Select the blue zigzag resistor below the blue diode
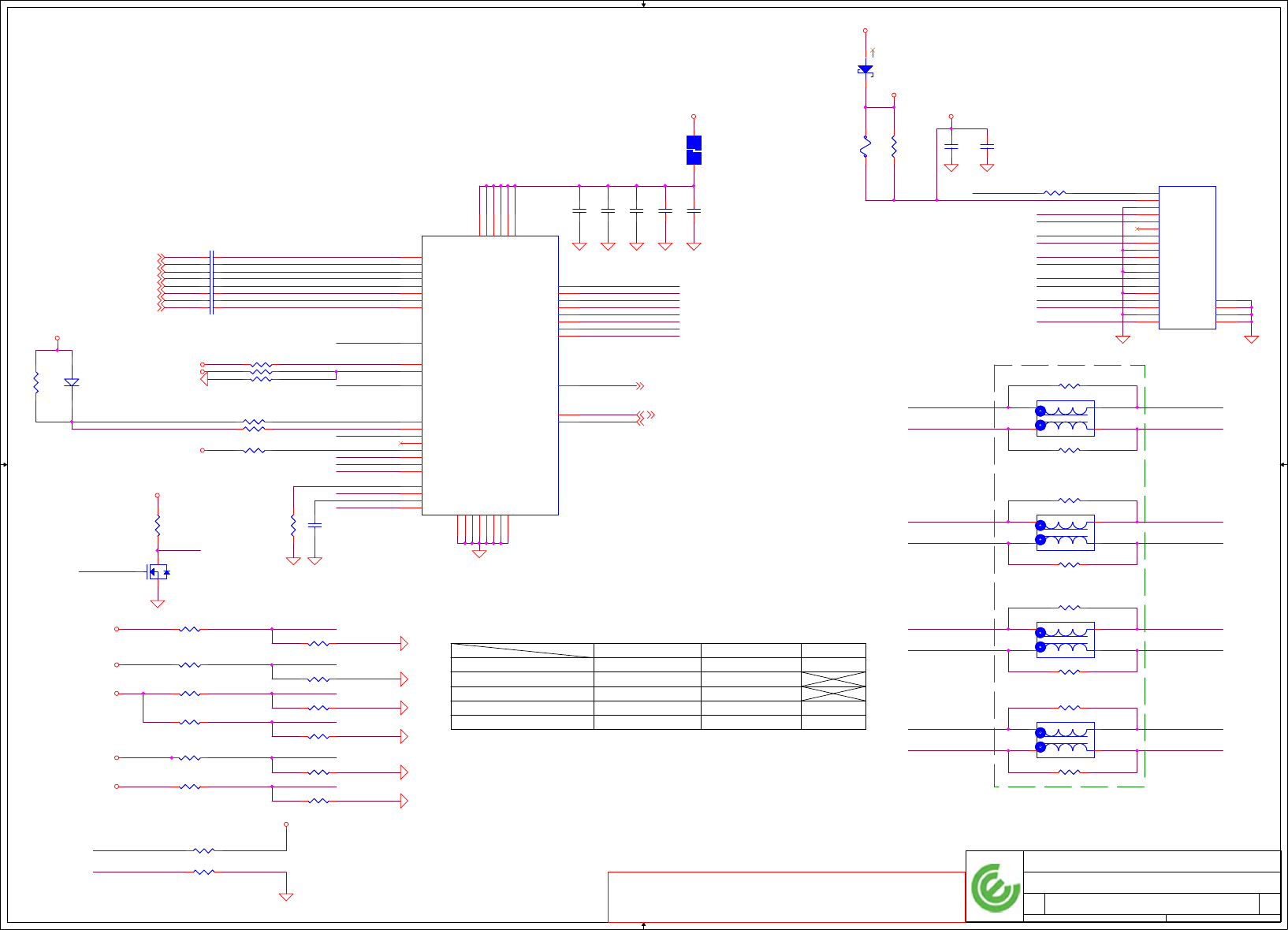1288x930 pixels. click(x=865, y=147)
